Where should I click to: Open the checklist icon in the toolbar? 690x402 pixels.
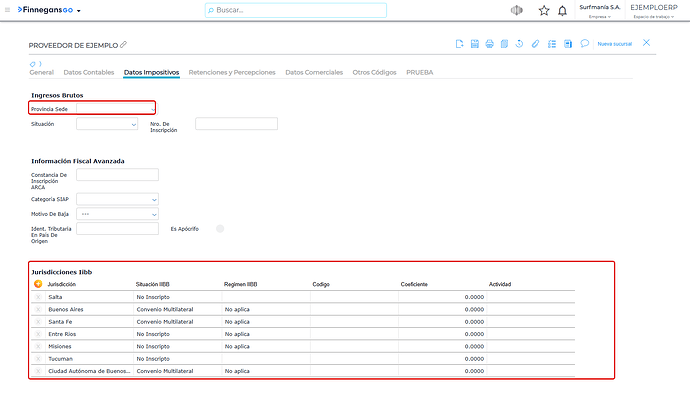(552, 44)
